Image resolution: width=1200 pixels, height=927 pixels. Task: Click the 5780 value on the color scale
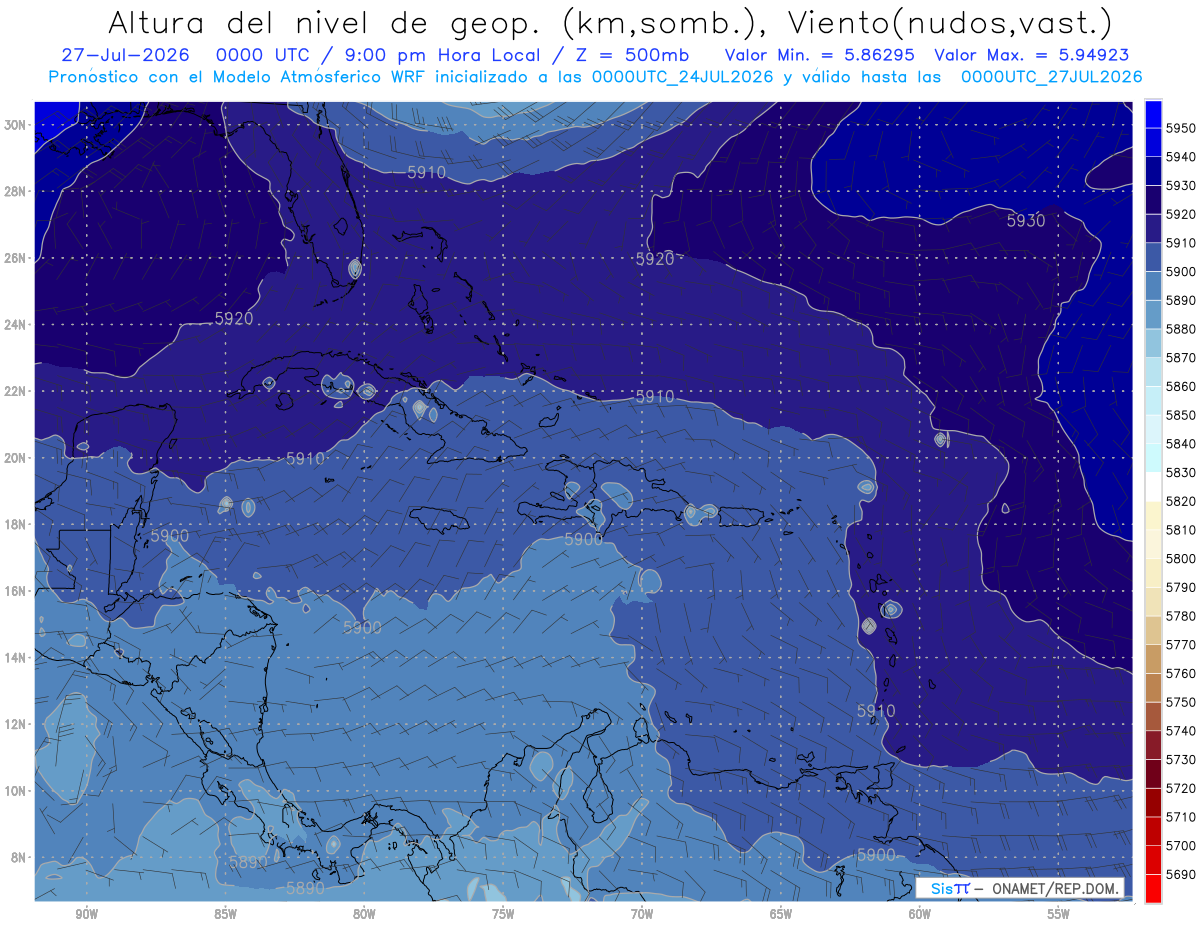(1180, 616)
